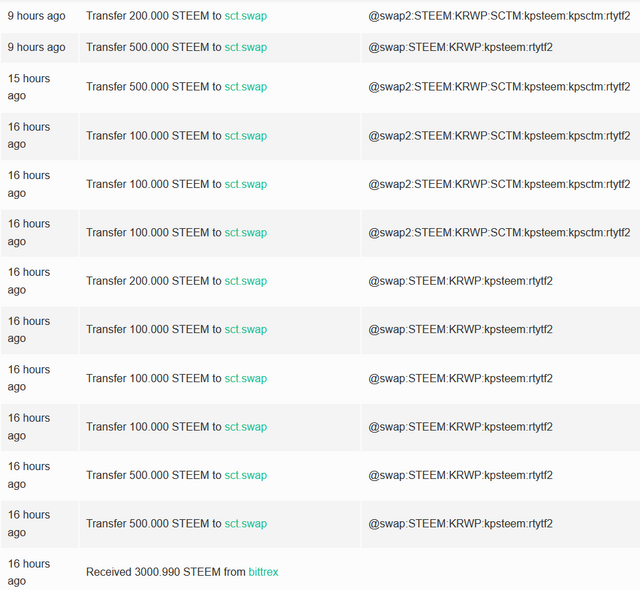640x590 pixels.
Task: Open sct.swap link in 9-hour 200.000 STEEM transfer
Action: pyautogui.click(x=246, y=16)
